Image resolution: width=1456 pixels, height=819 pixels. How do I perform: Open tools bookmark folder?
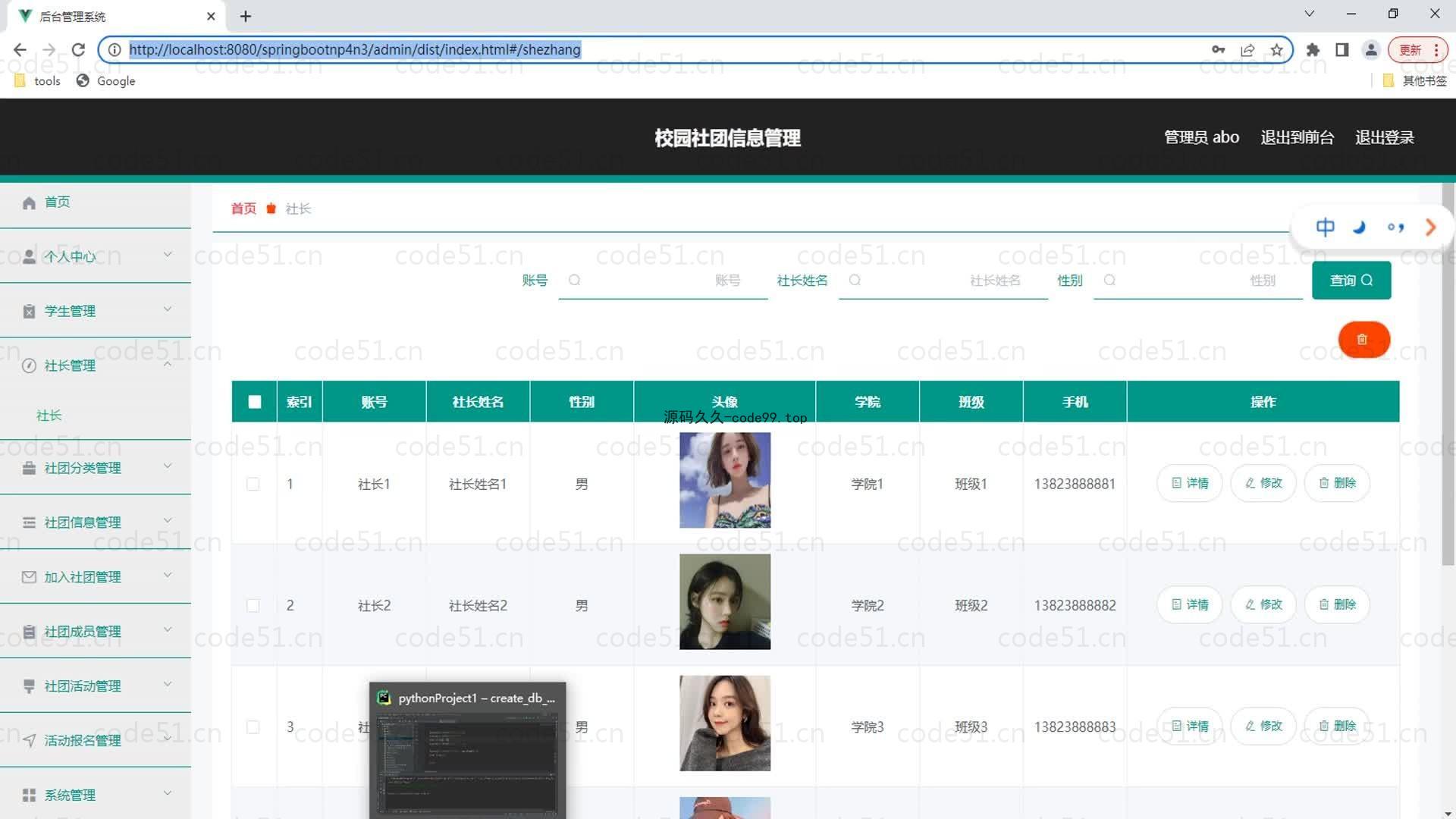37,81
